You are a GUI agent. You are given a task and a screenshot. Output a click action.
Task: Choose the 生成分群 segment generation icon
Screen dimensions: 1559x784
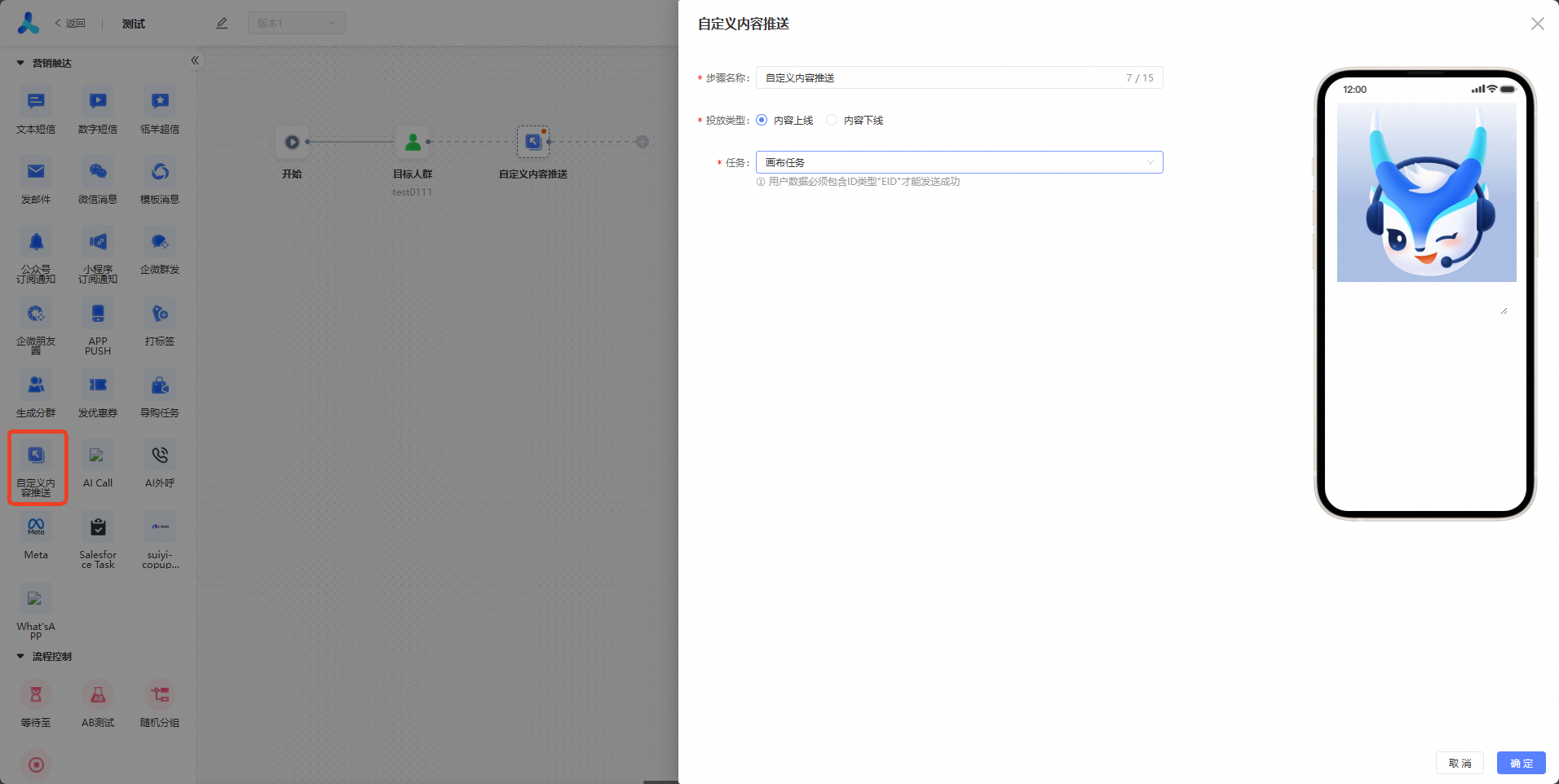[x=36, y=385]
